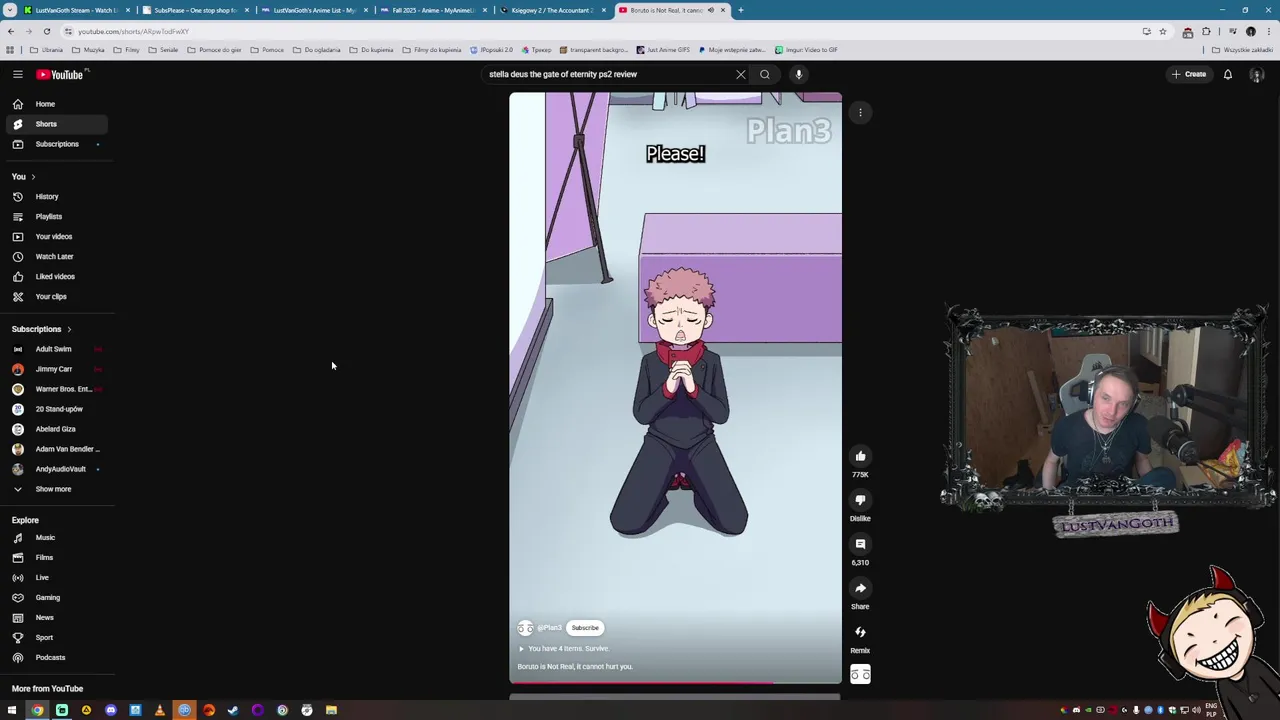Viewport: 1280px width, 720px height.
Task: Click the youtube.com address bar
Action: (600, 31)
